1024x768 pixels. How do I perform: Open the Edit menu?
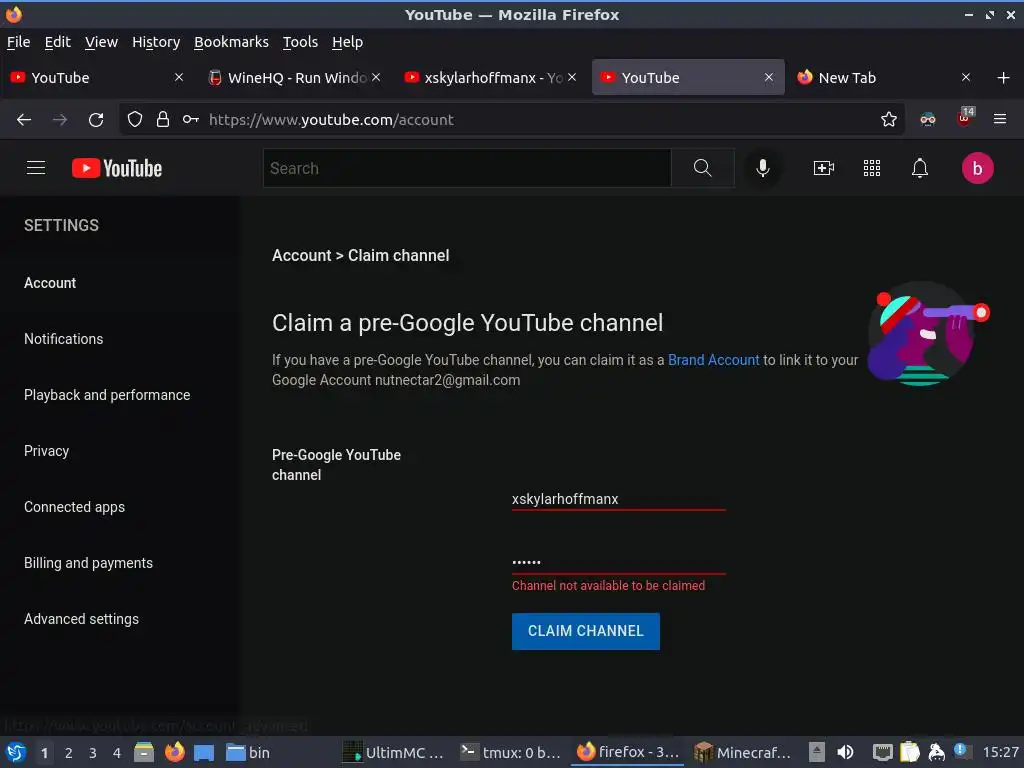[57, 42]
